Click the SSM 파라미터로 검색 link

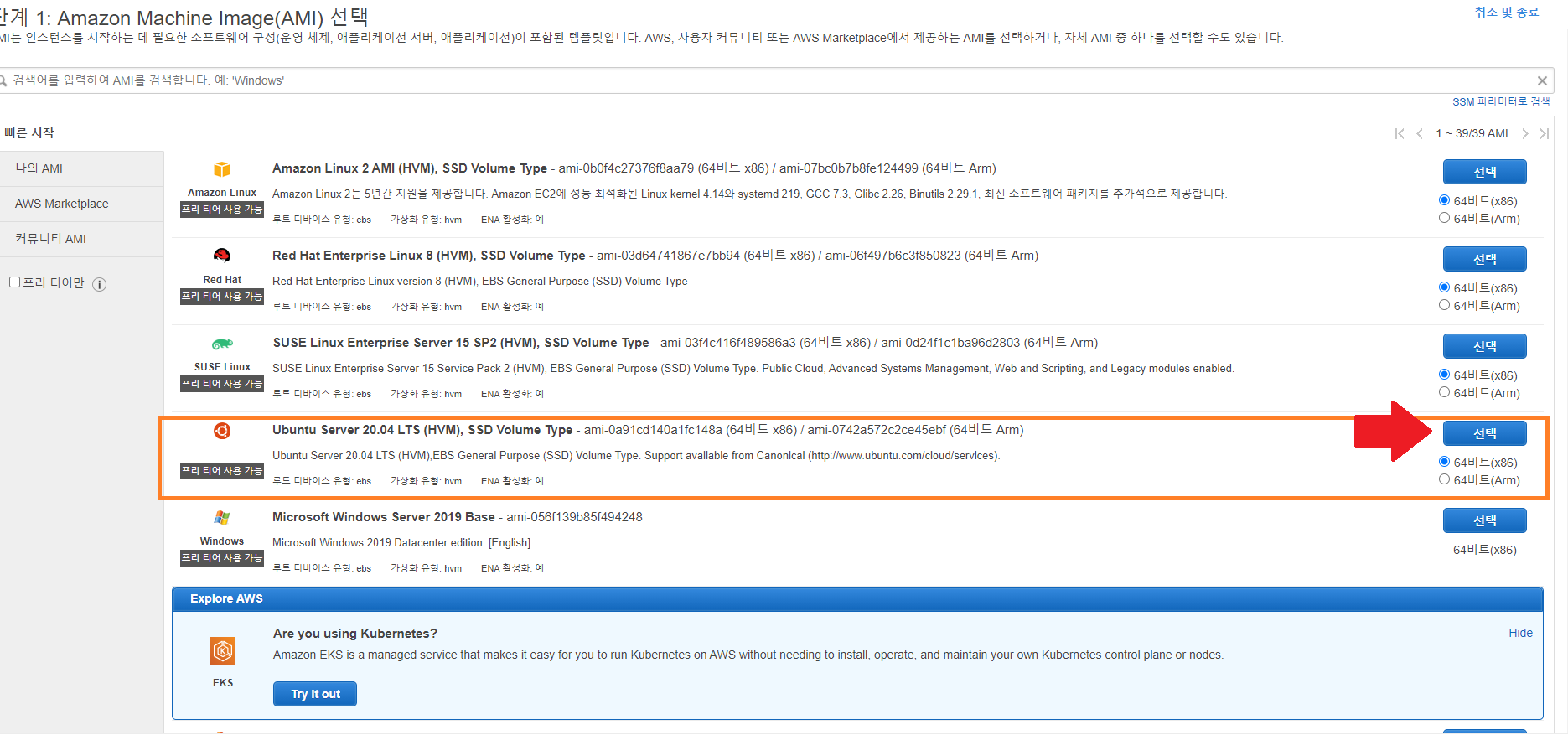tap(1501, 101)
